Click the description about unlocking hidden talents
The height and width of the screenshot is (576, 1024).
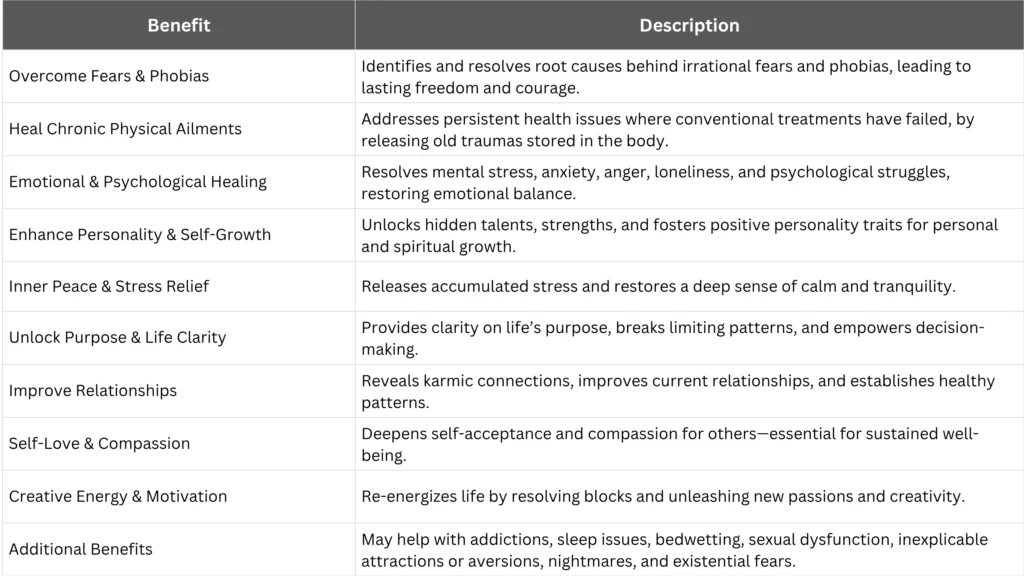click(679, 235)
